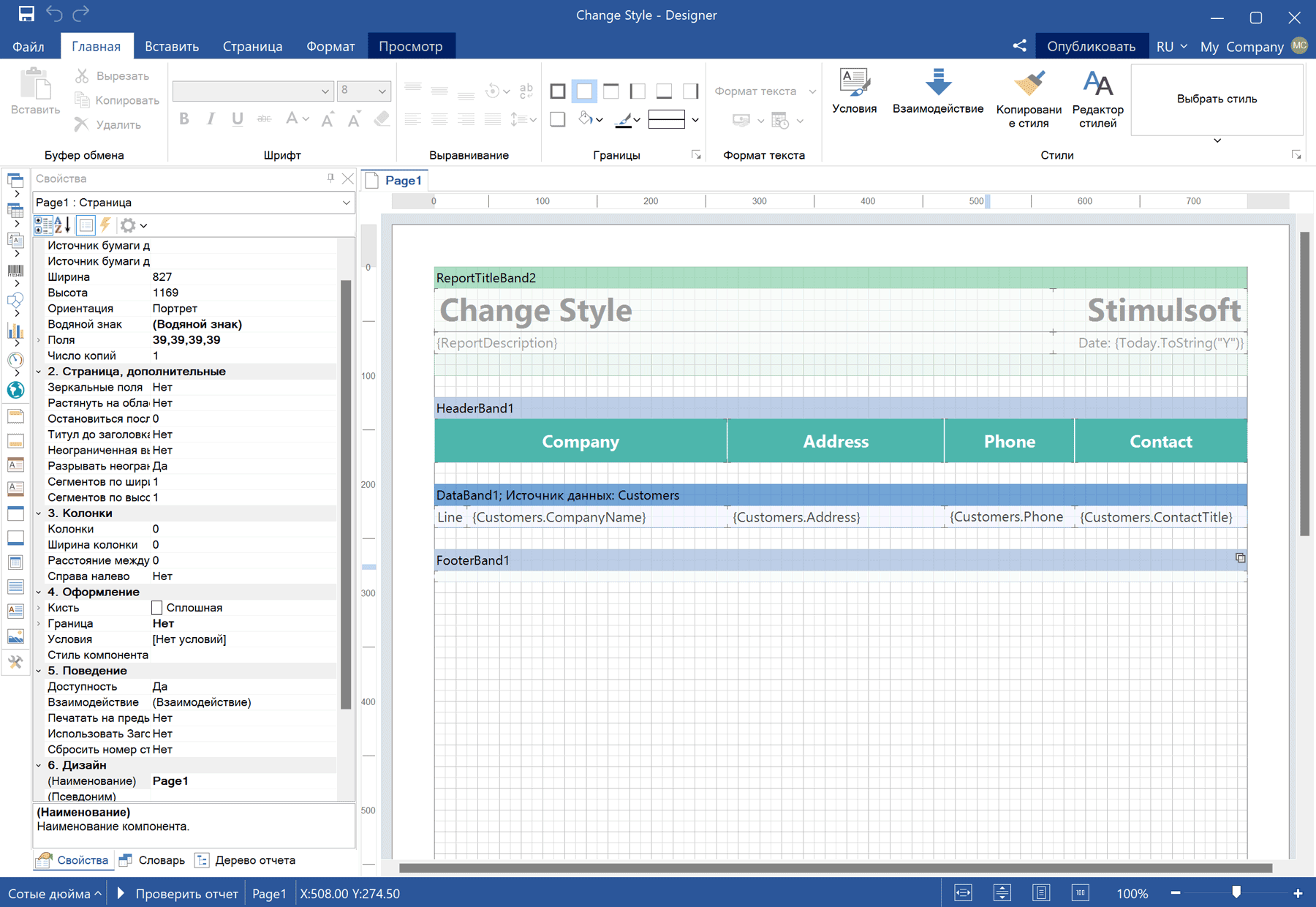Pin the Свойства panel
This screenshot has height=907, width=1316.
(x=330, y=178)
